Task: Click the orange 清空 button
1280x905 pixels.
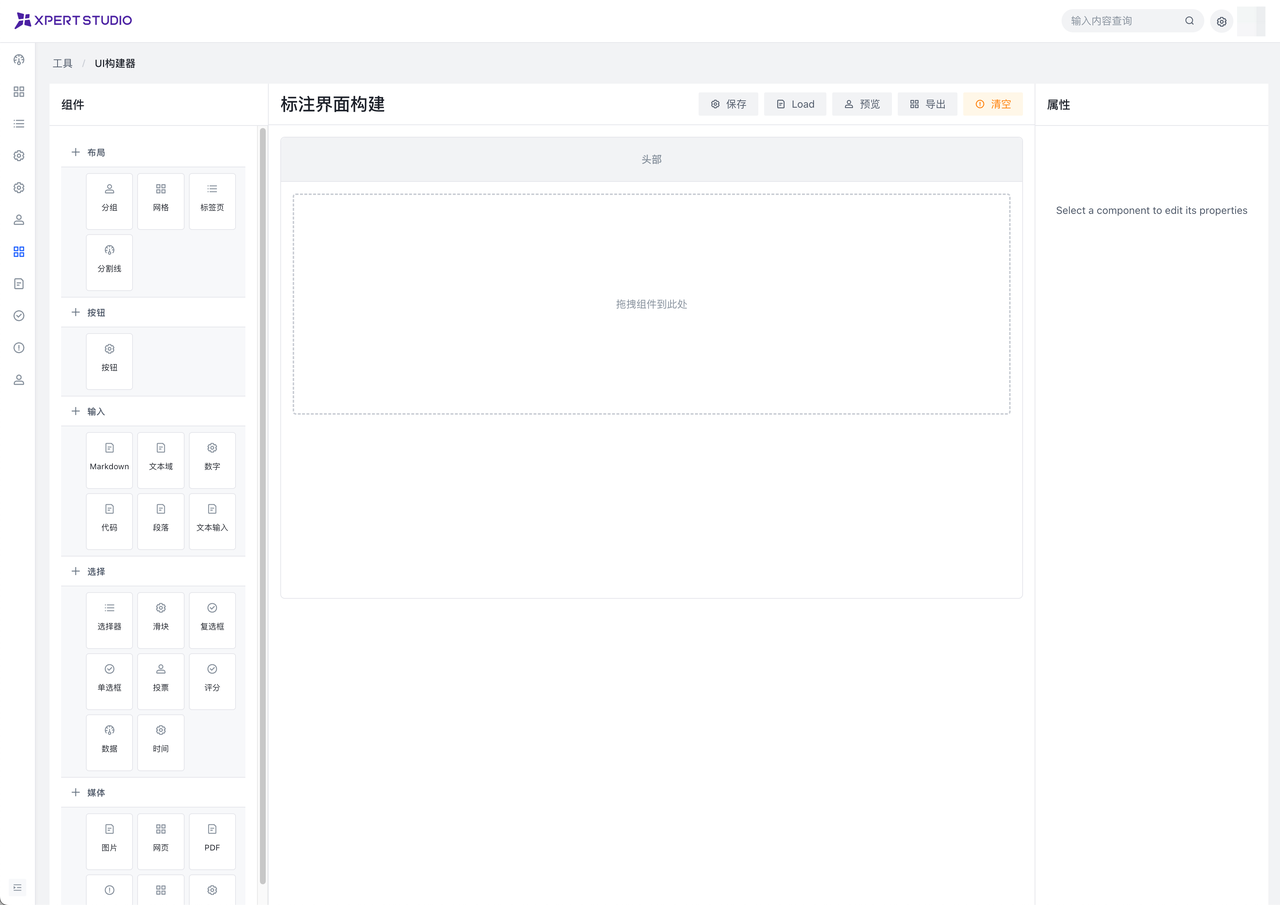Action: [x=993, y=104]
